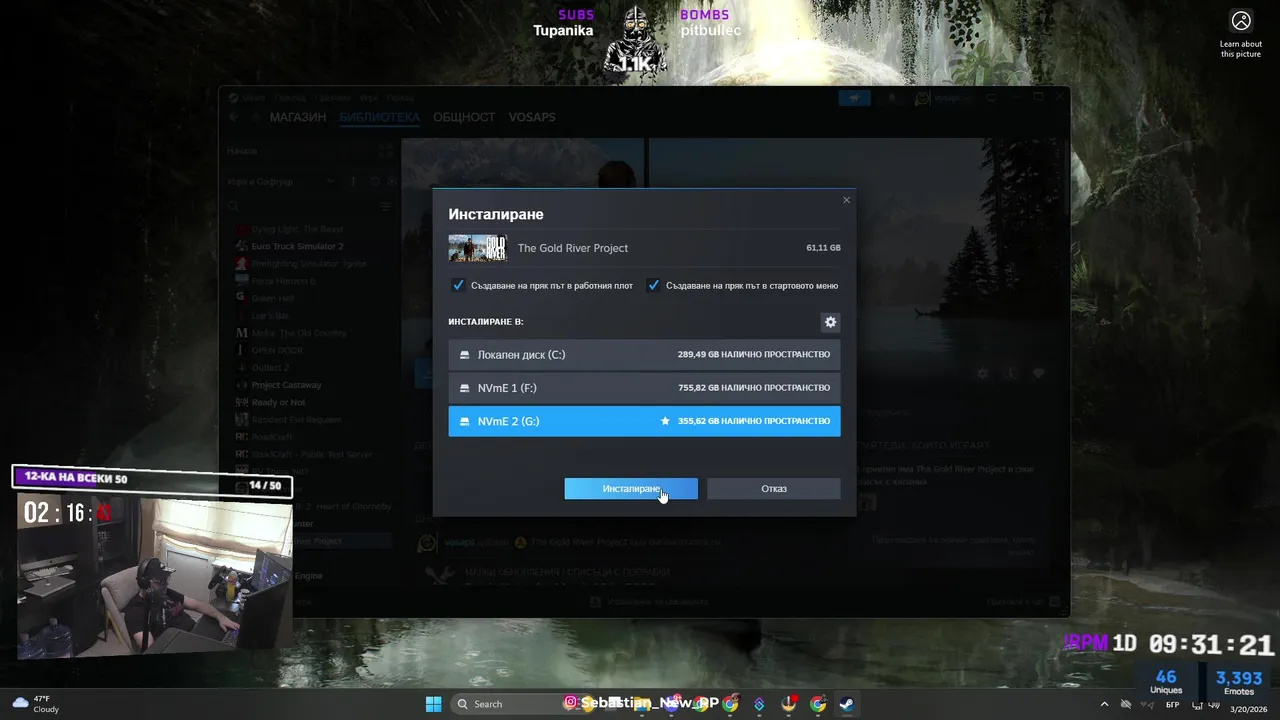Open weather widget showing 47°F Cloudy
Screen dimensions: 1280x720
(x=35, y=704)
